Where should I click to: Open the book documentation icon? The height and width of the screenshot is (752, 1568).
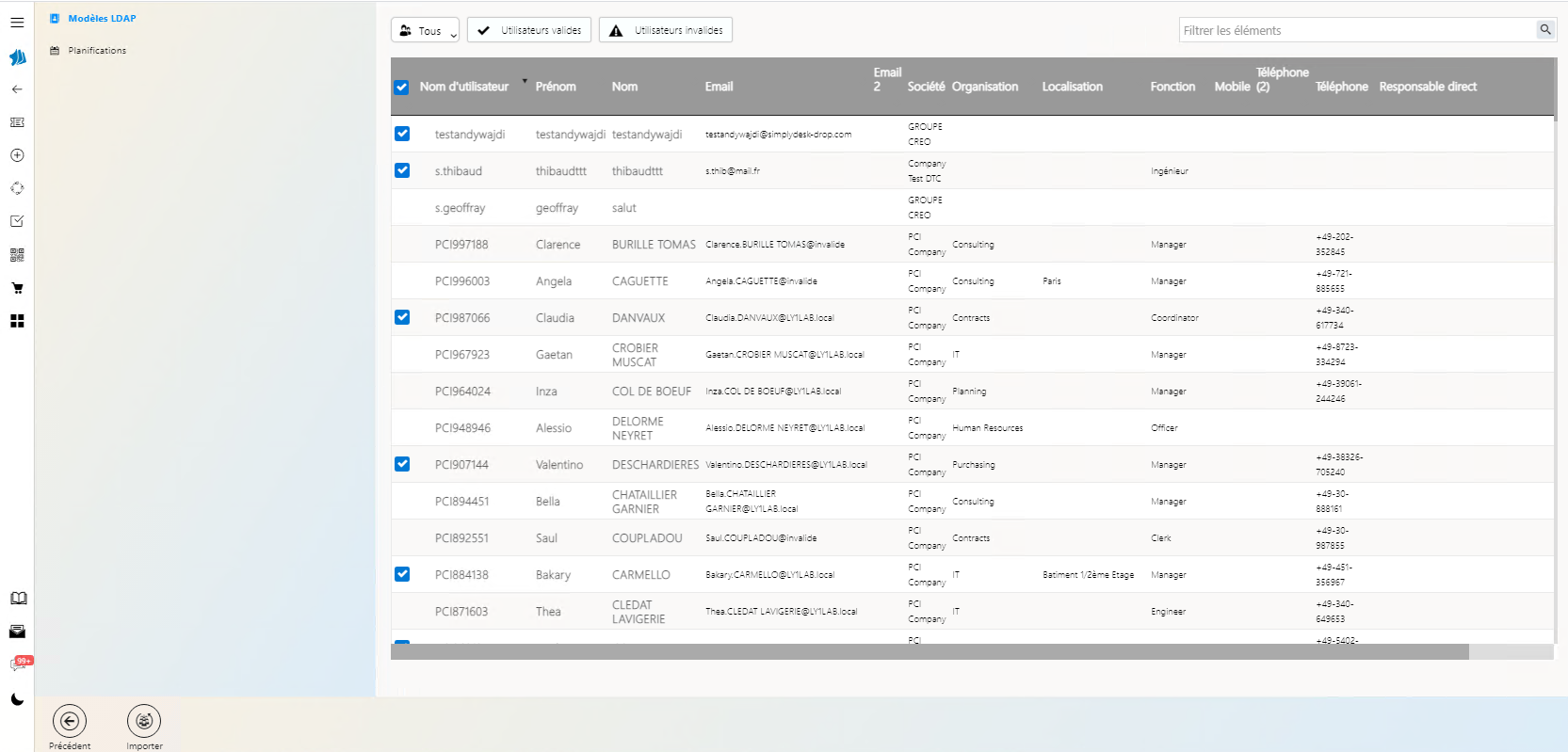click(x=18, y=599)
